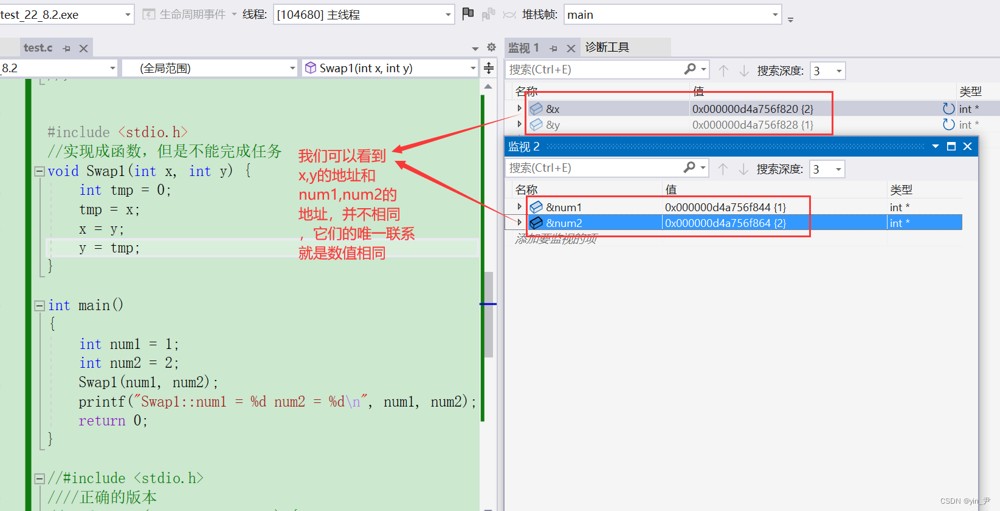Screen dimensions: 1000x511
Task: Click the editor vertical scrollbar thumb
Action: tap(489, 314)
